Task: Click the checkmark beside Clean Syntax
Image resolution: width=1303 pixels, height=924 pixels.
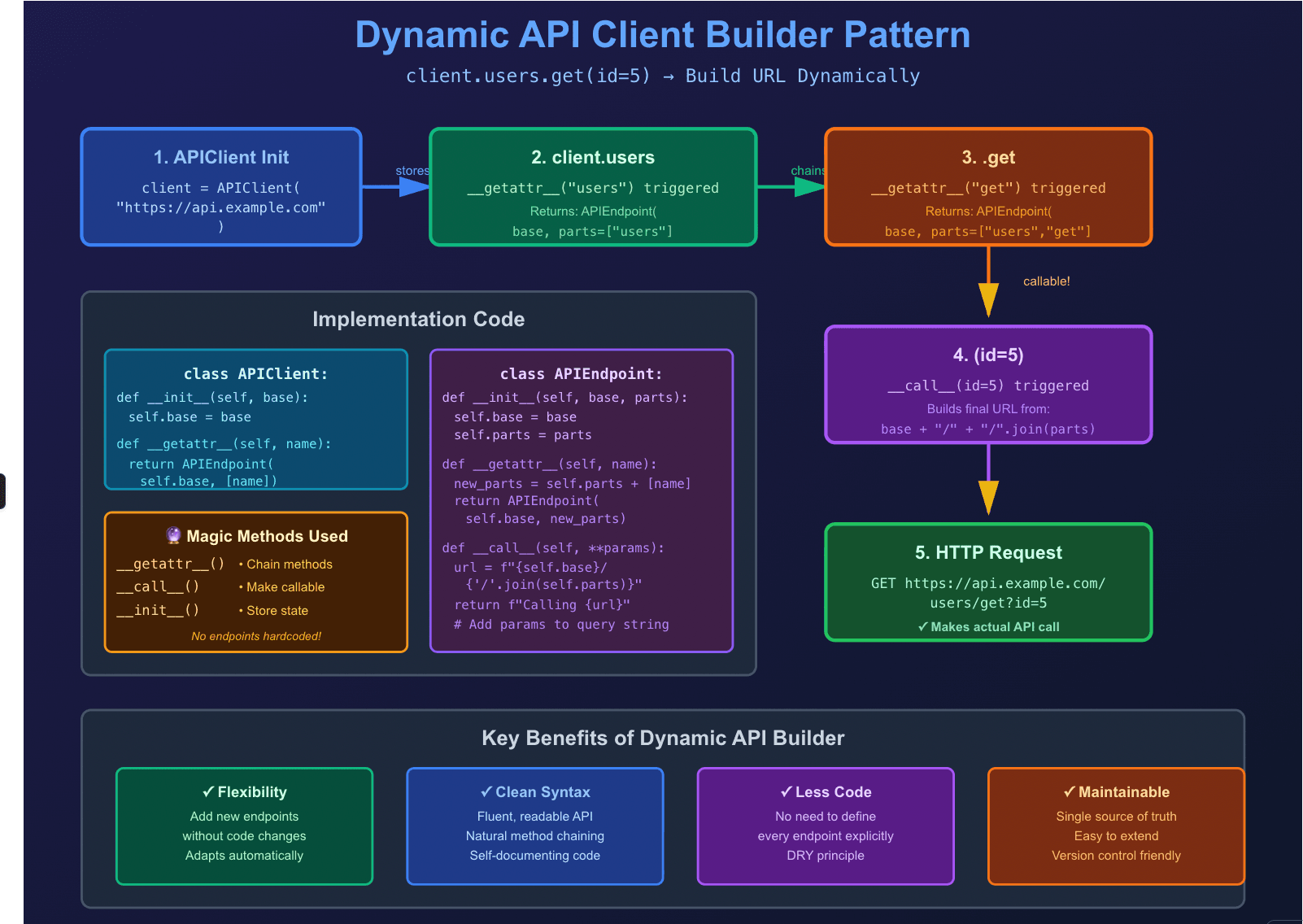Action: [x=486, y=791]
